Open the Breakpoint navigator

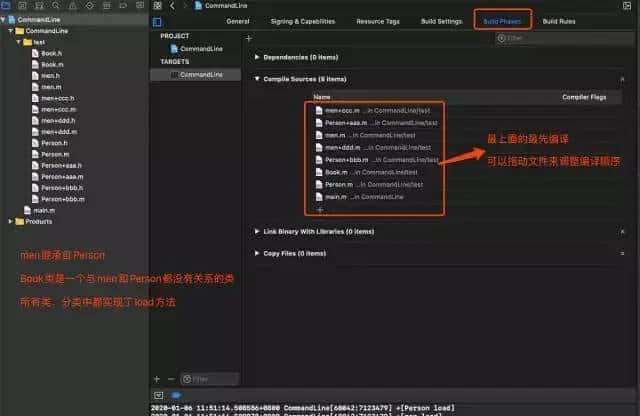tap(123, 5)
